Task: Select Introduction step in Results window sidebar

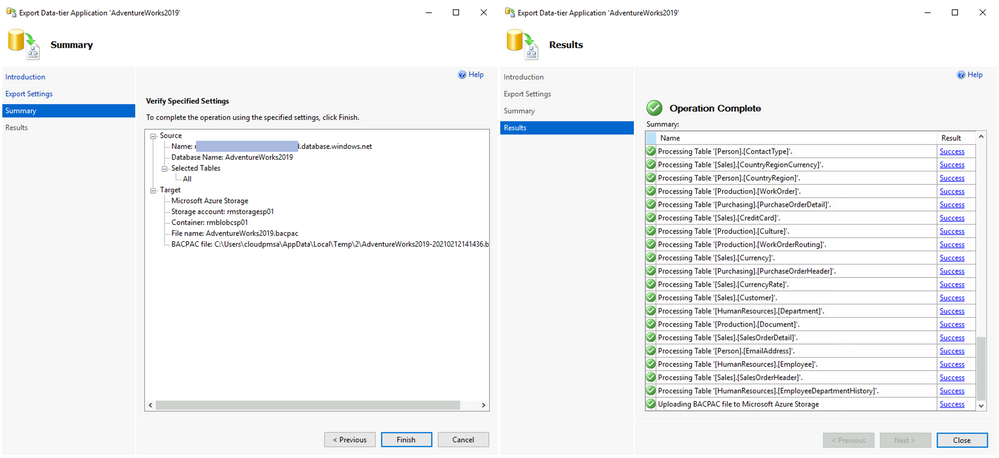Action: 524,77
